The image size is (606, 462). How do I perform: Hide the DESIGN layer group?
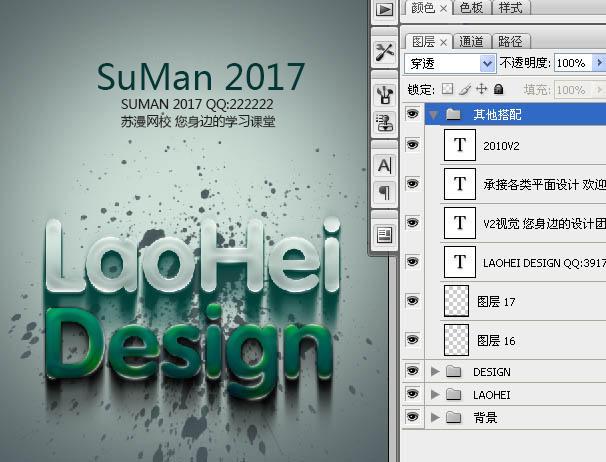[x=412, y=372]
